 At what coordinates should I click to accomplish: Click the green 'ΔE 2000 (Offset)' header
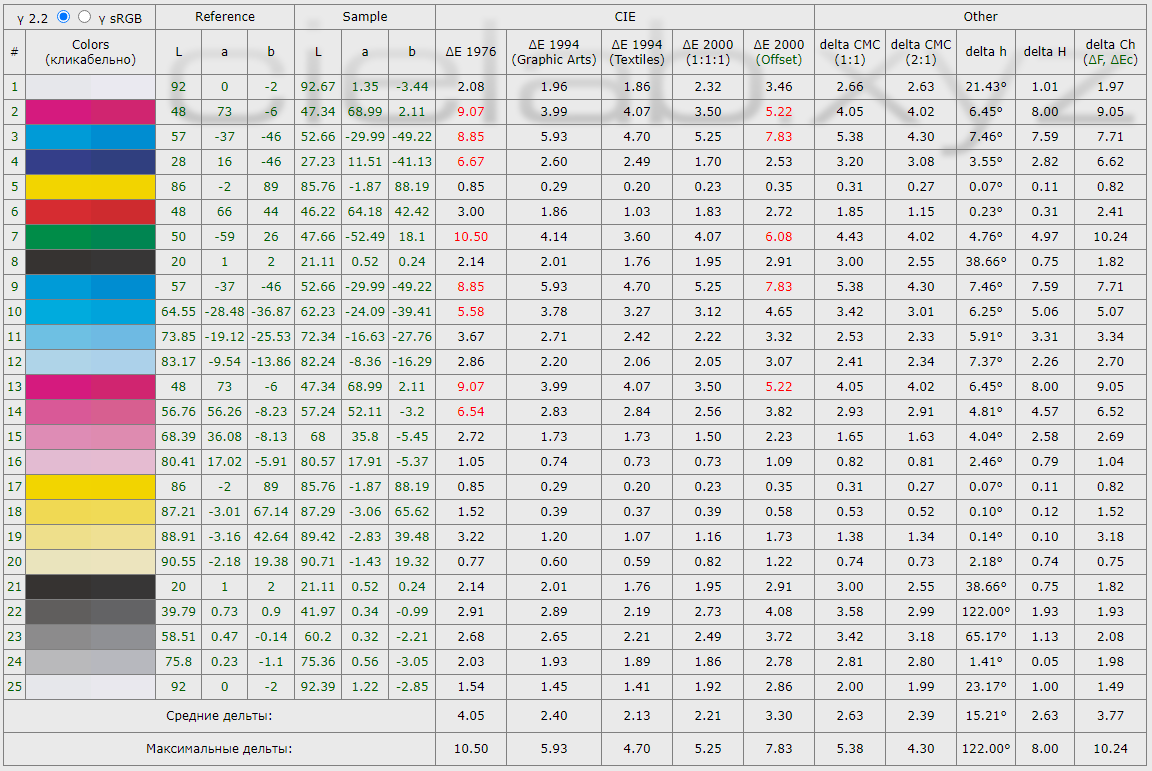point(779,52)
